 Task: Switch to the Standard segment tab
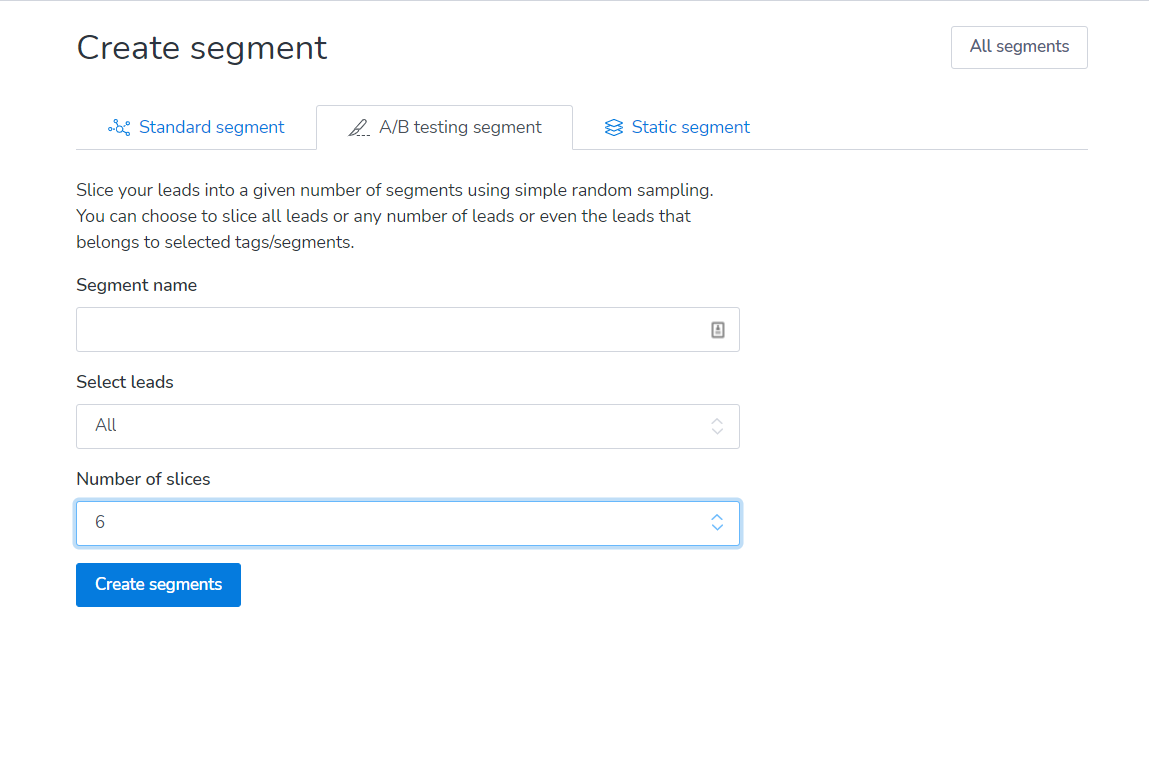[x=211, y=127]
